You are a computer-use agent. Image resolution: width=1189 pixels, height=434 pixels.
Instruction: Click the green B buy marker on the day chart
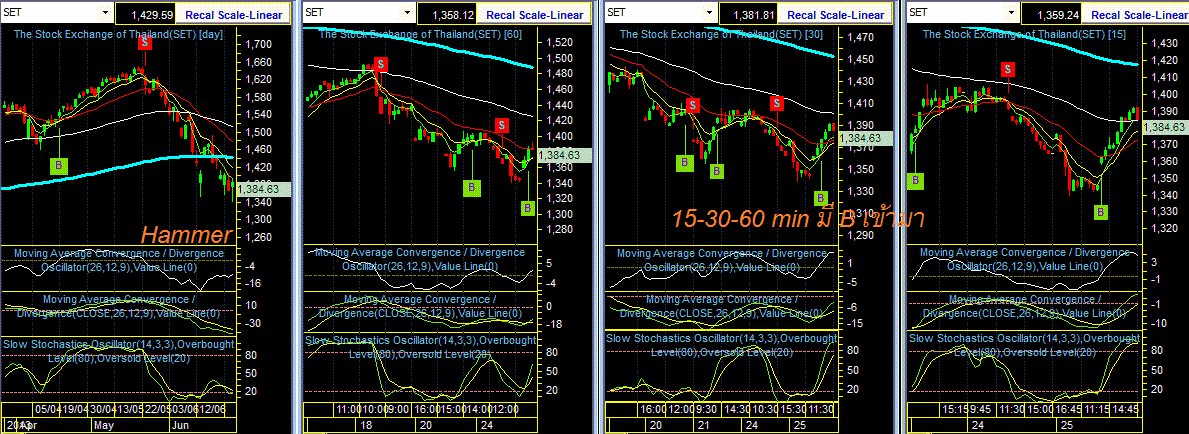tap(58, 165)
